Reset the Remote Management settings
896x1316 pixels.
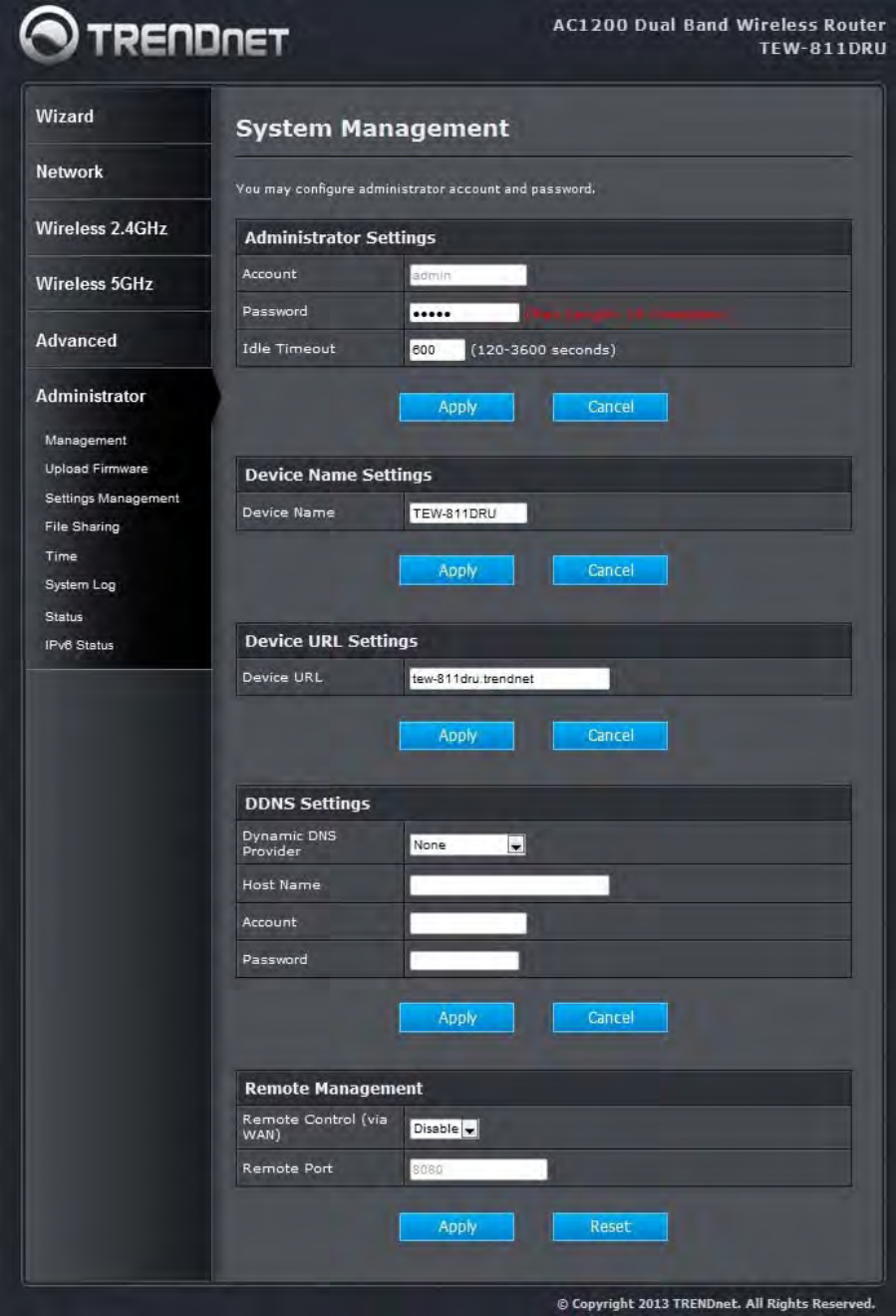pyautogui.click(x=610, y=1226)
